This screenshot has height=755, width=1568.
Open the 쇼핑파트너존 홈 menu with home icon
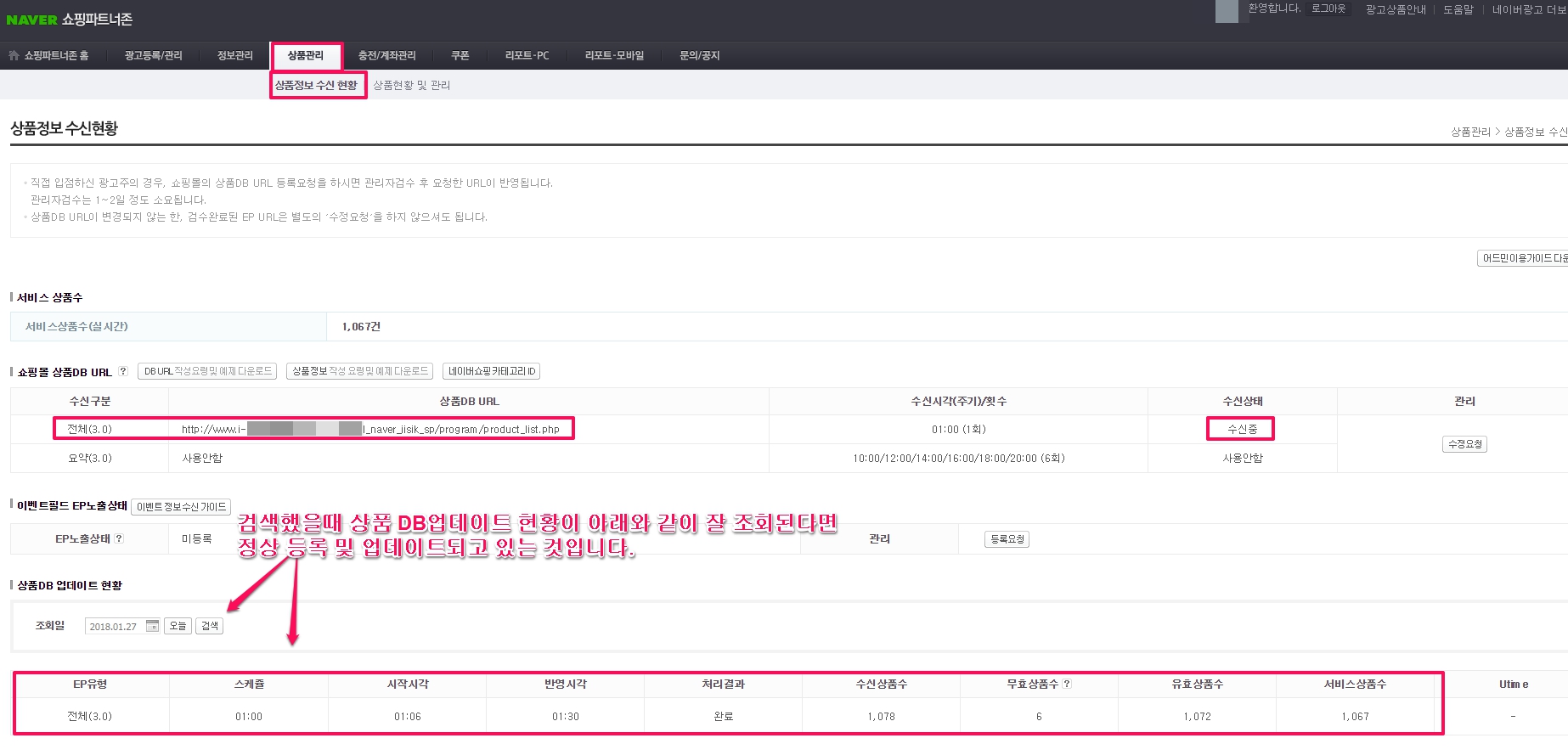(x=48, y=55)
